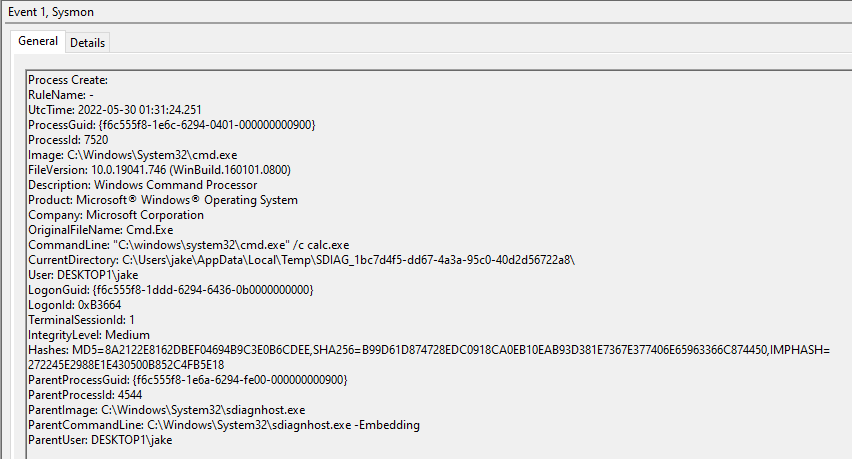Select the General tab

[38, 41]
